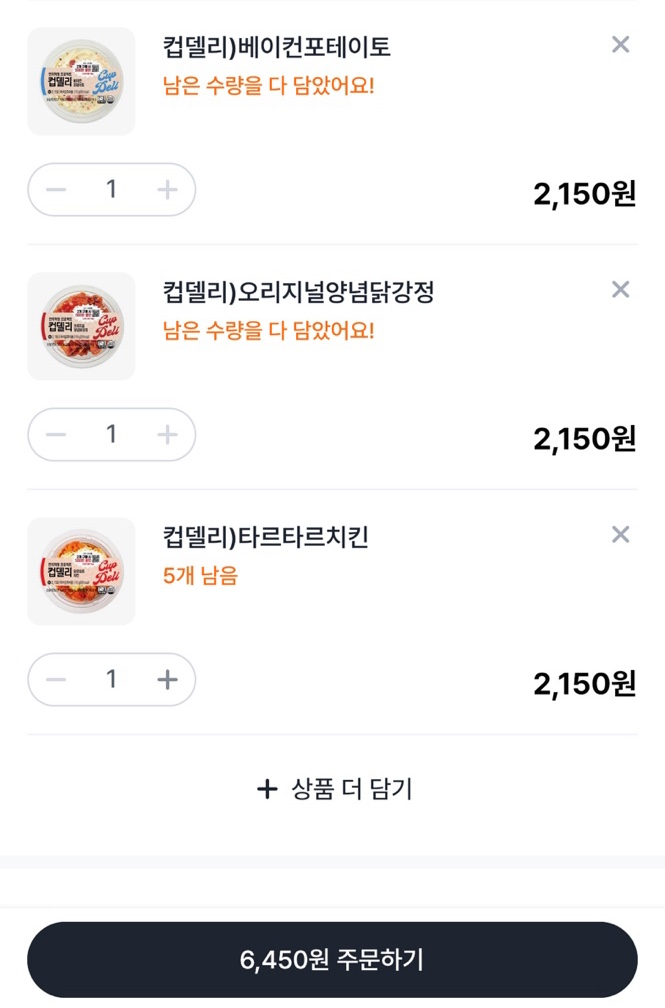Select the 컵델리)타르타르치킨 product name

[x=266, y=537]
